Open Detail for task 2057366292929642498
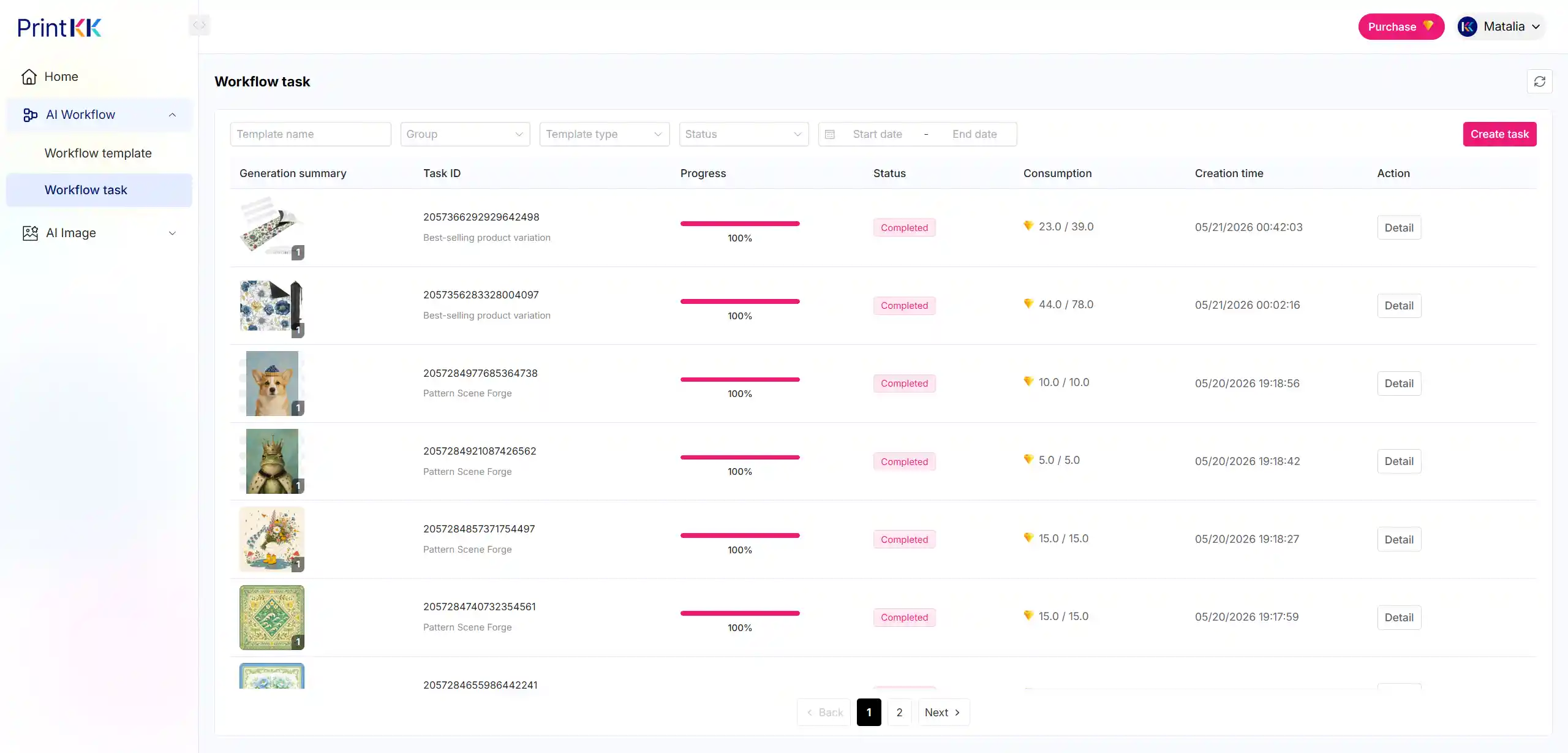Image resolution: width=1568 pixels, height=753 pixels. tap(1399, 227)
